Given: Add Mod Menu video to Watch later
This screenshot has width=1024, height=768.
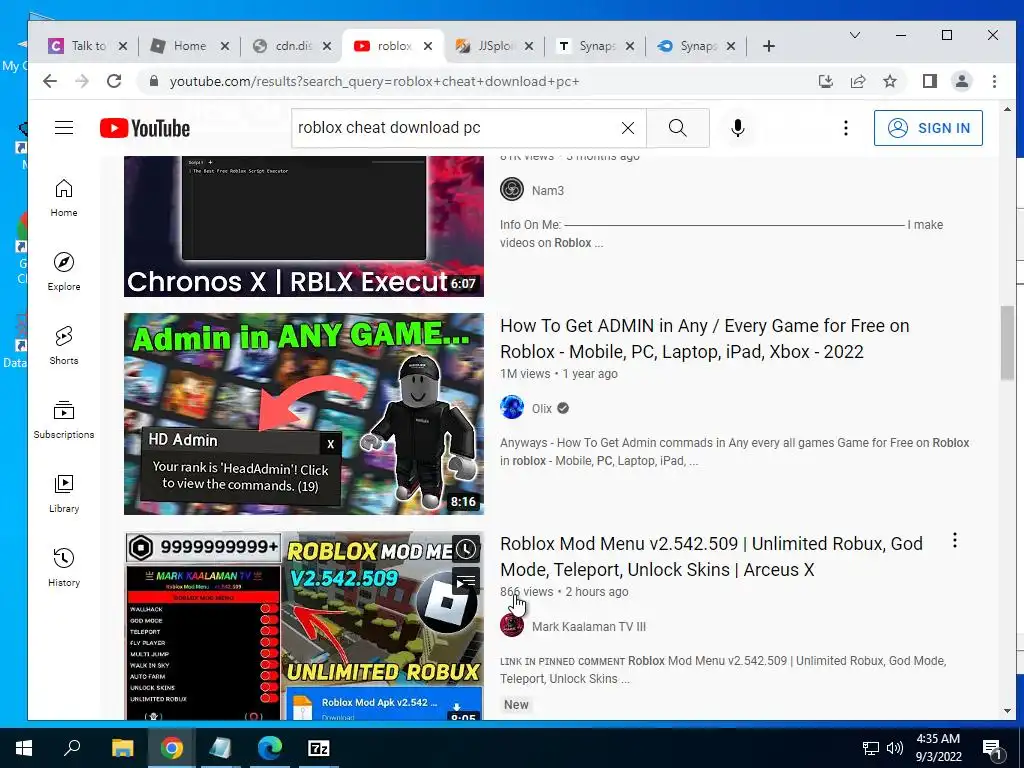Looking at the screenshot, I should [x=466, y=549].
